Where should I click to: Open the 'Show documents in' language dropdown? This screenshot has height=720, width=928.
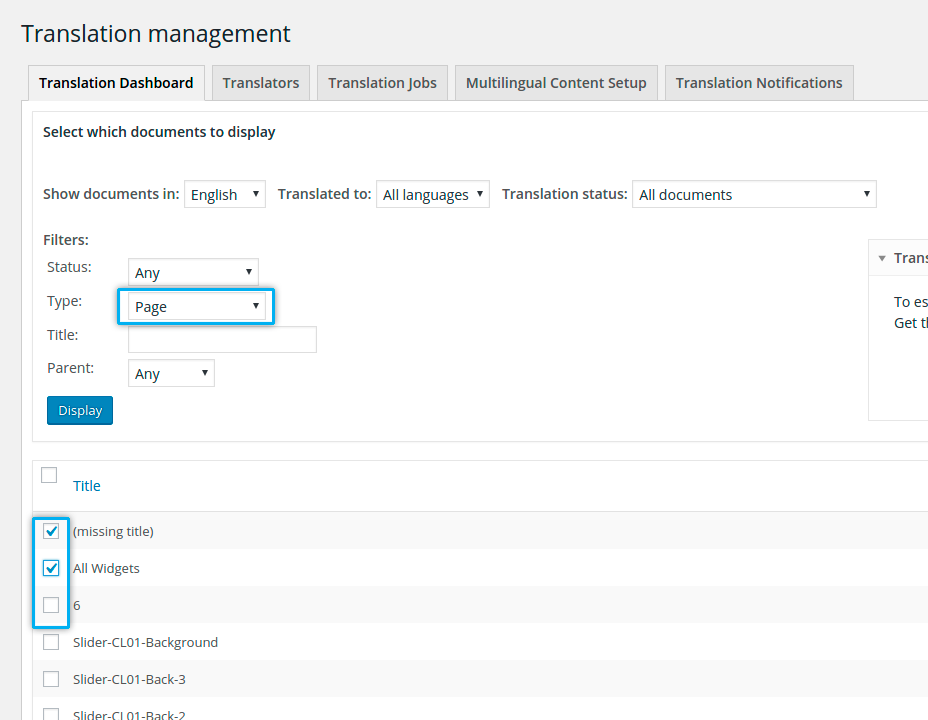225,194
